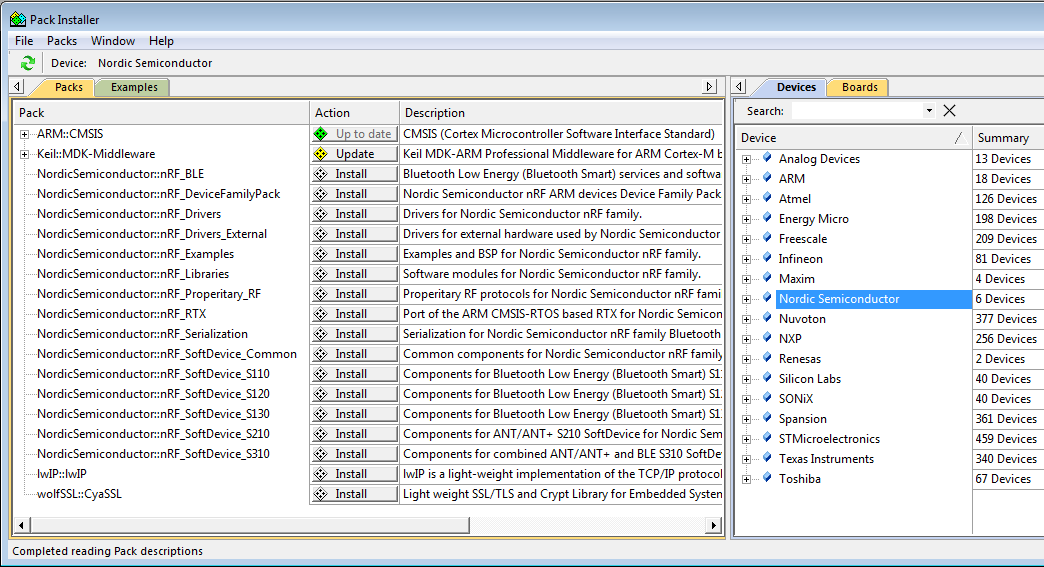Open the Window menu
1044x567 pixels.
(x=113, y=41)
